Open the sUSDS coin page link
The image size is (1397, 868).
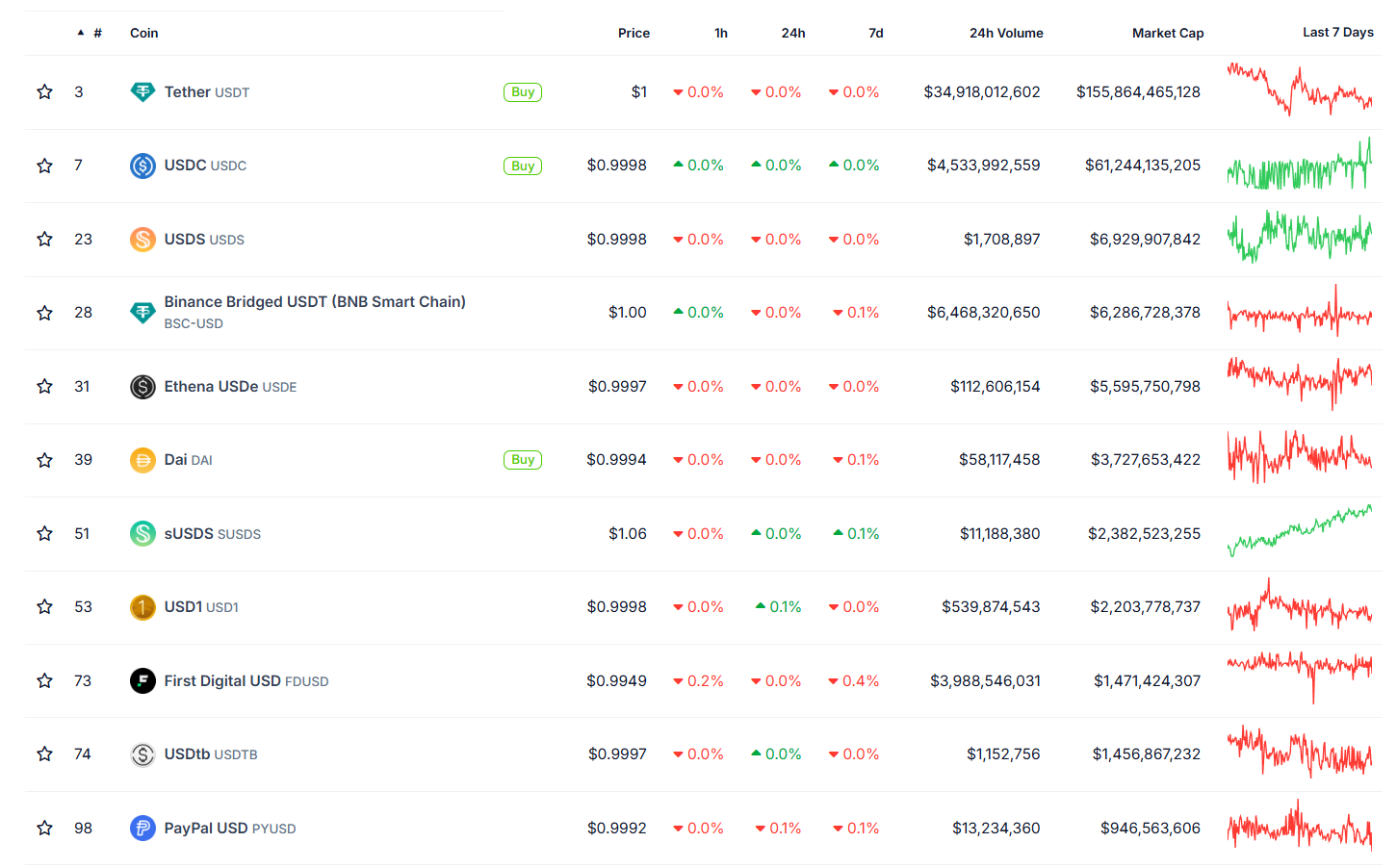pyautogui.click(x=212, y=534)
